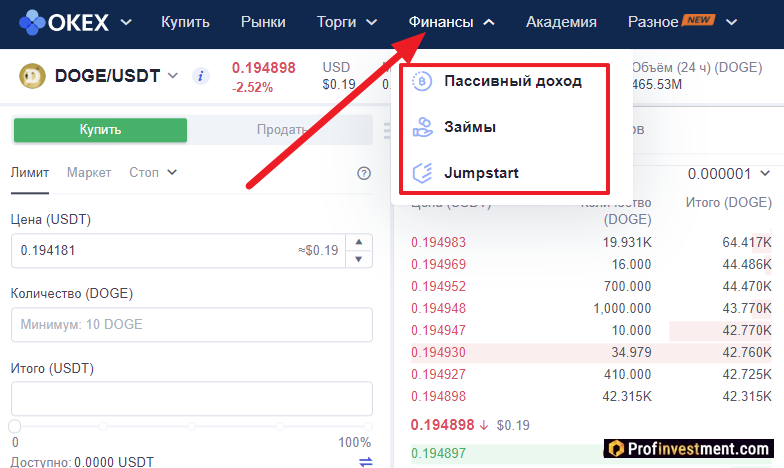
Task: Click the 0.194898 order book price
Action: (438, 396)
